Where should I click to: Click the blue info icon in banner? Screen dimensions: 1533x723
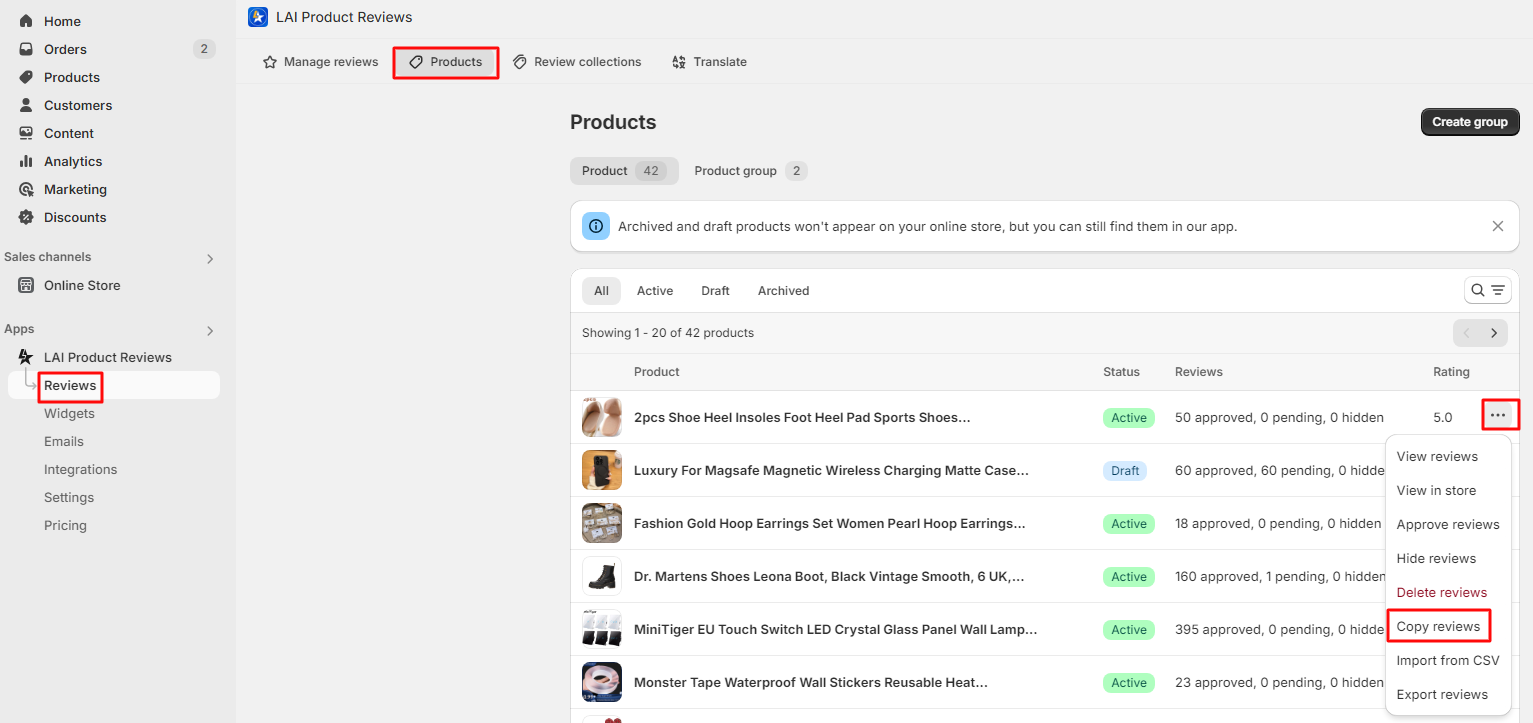(x=596, y=226)
